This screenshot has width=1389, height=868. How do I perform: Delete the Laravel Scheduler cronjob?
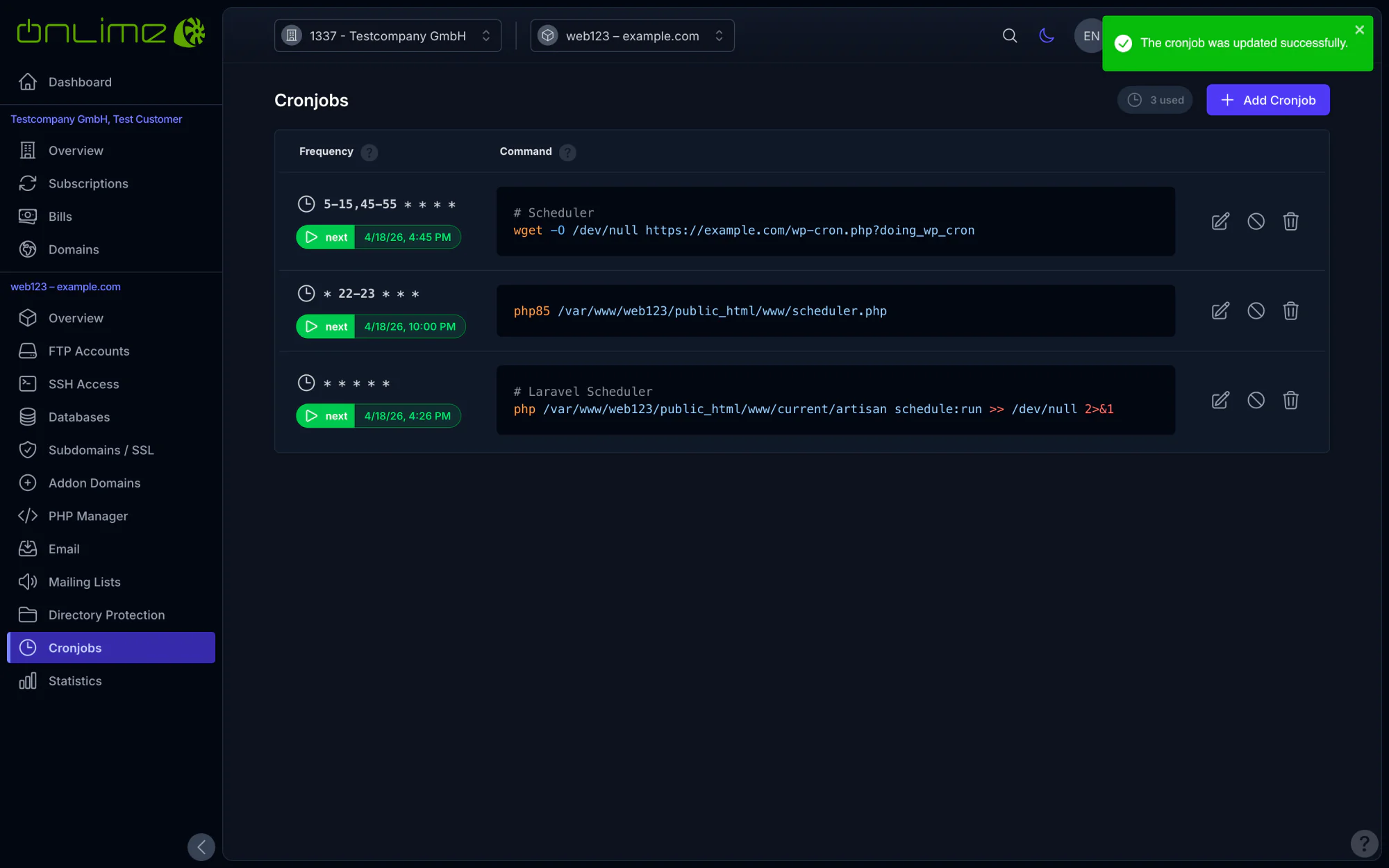1290,400
